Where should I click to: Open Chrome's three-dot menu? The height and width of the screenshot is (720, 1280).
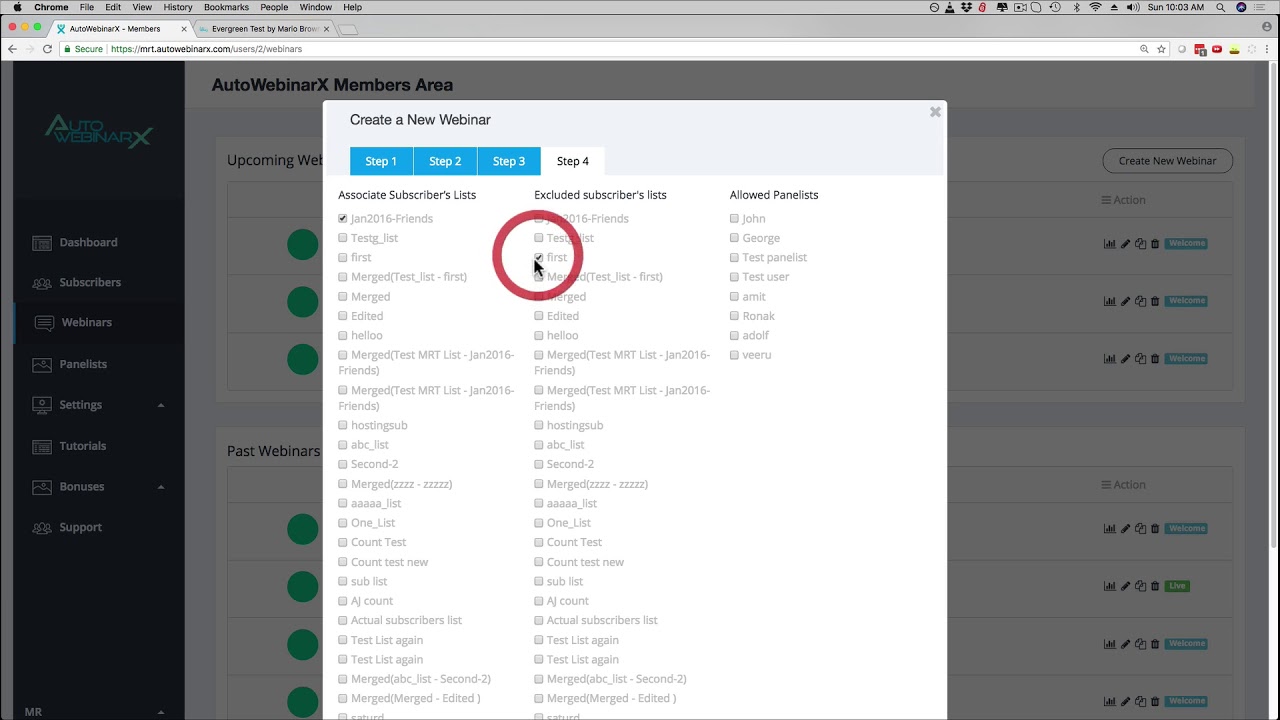click(1269, 49)
